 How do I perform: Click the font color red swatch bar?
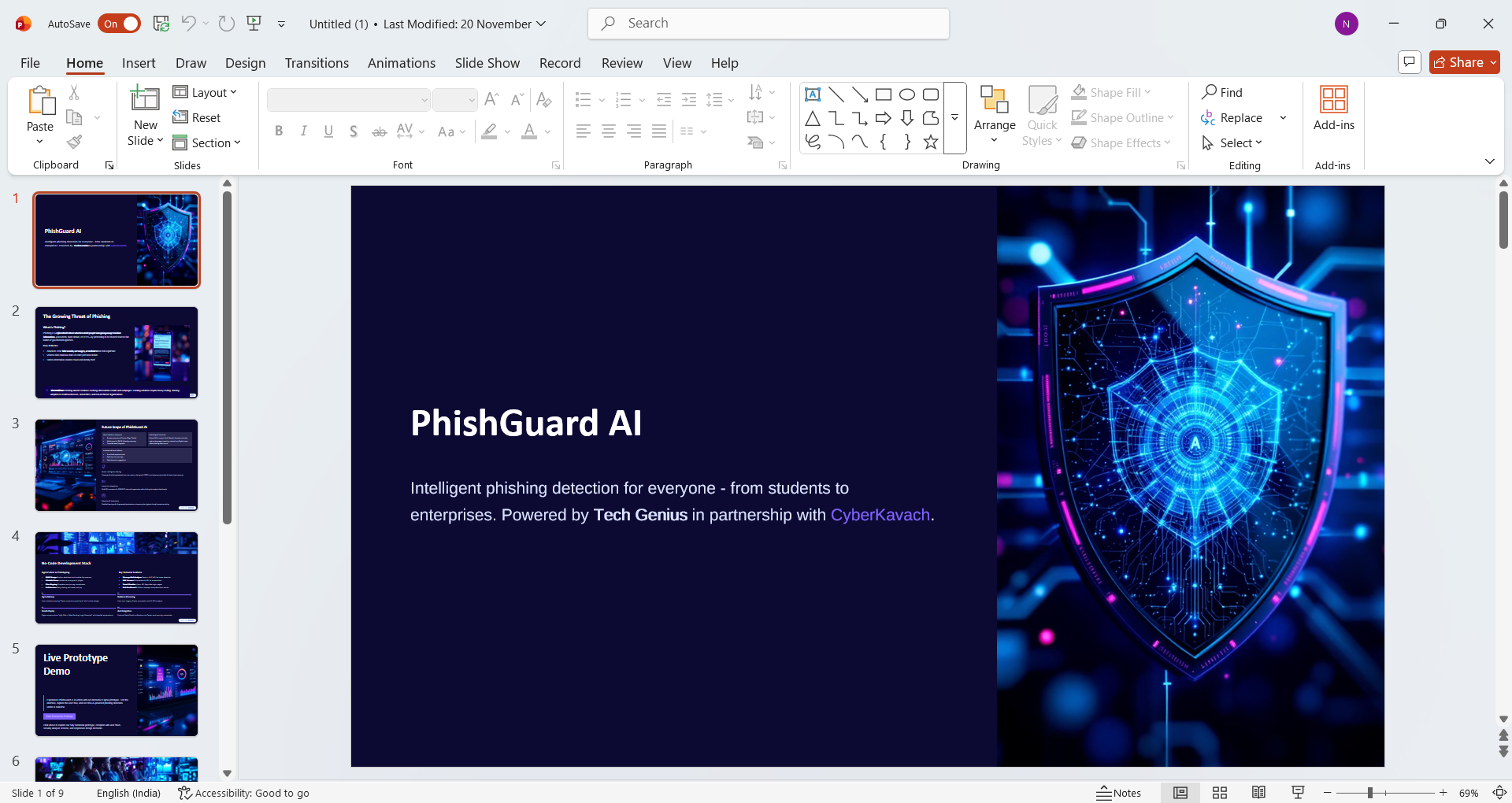click(529, 139)
